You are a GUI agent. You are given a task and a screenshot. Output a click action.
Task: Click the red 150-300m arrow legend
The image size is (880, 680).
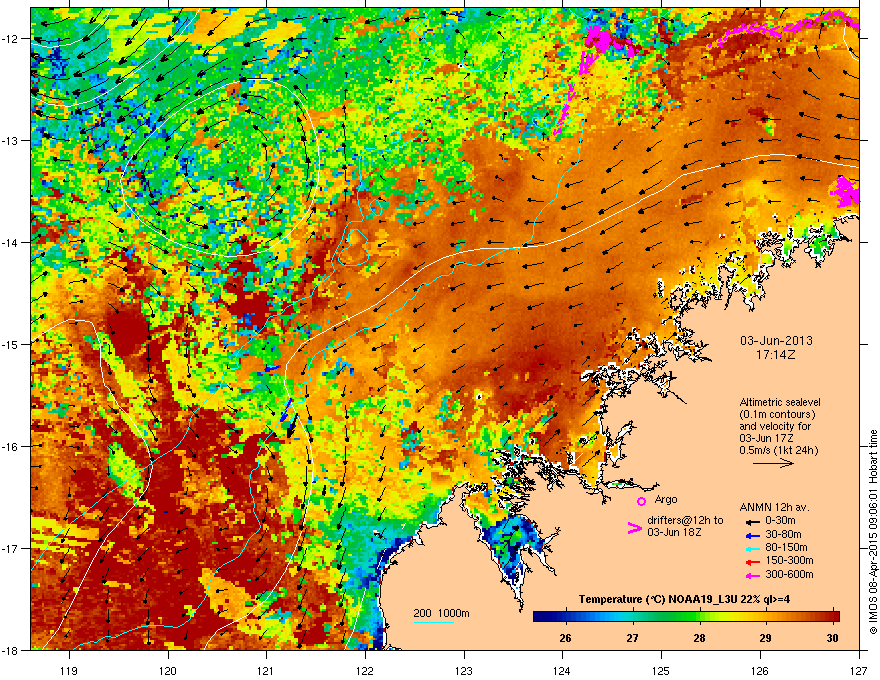tap(751, 562)
